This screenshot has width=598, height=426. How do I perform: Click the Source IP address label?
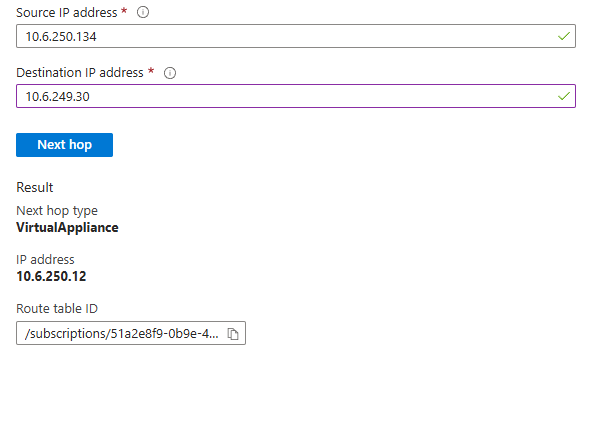pyautogui.click(x=67, y=13)
